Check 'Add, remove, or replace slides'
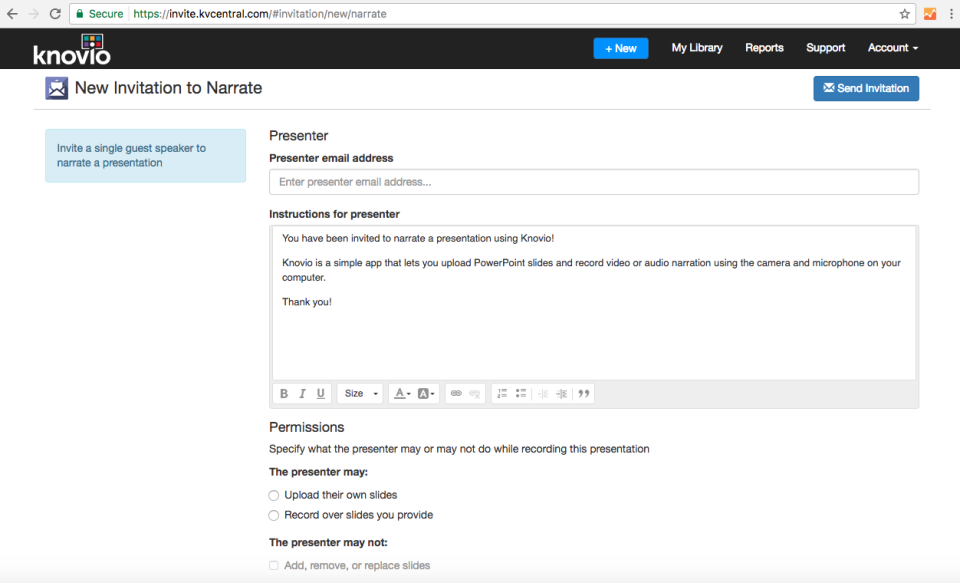The width and height of the screenshot is (960, 583). click(273, 565)
